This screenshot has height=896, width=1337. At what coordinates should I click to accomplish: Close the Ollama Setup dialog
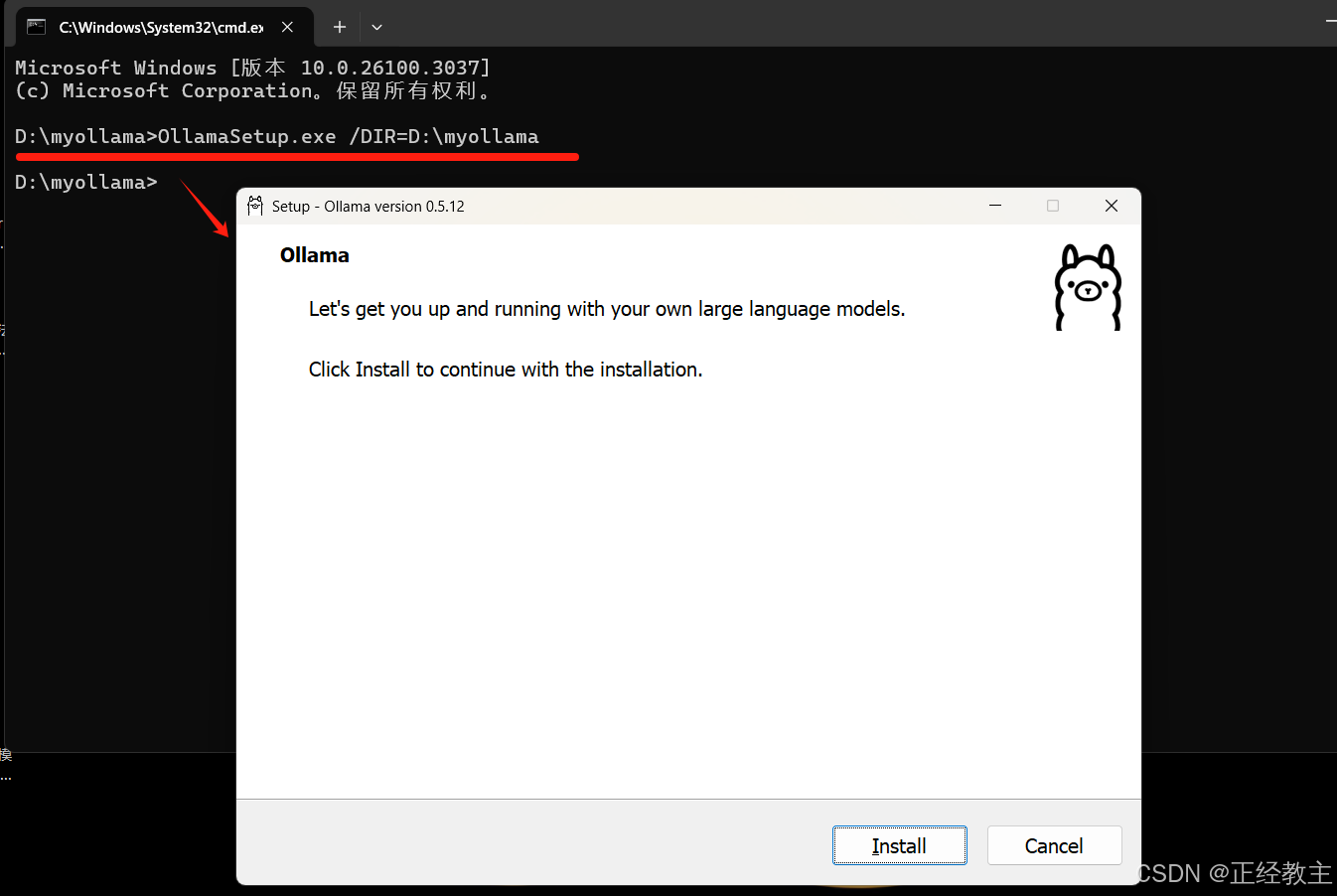pos(1112,206)
